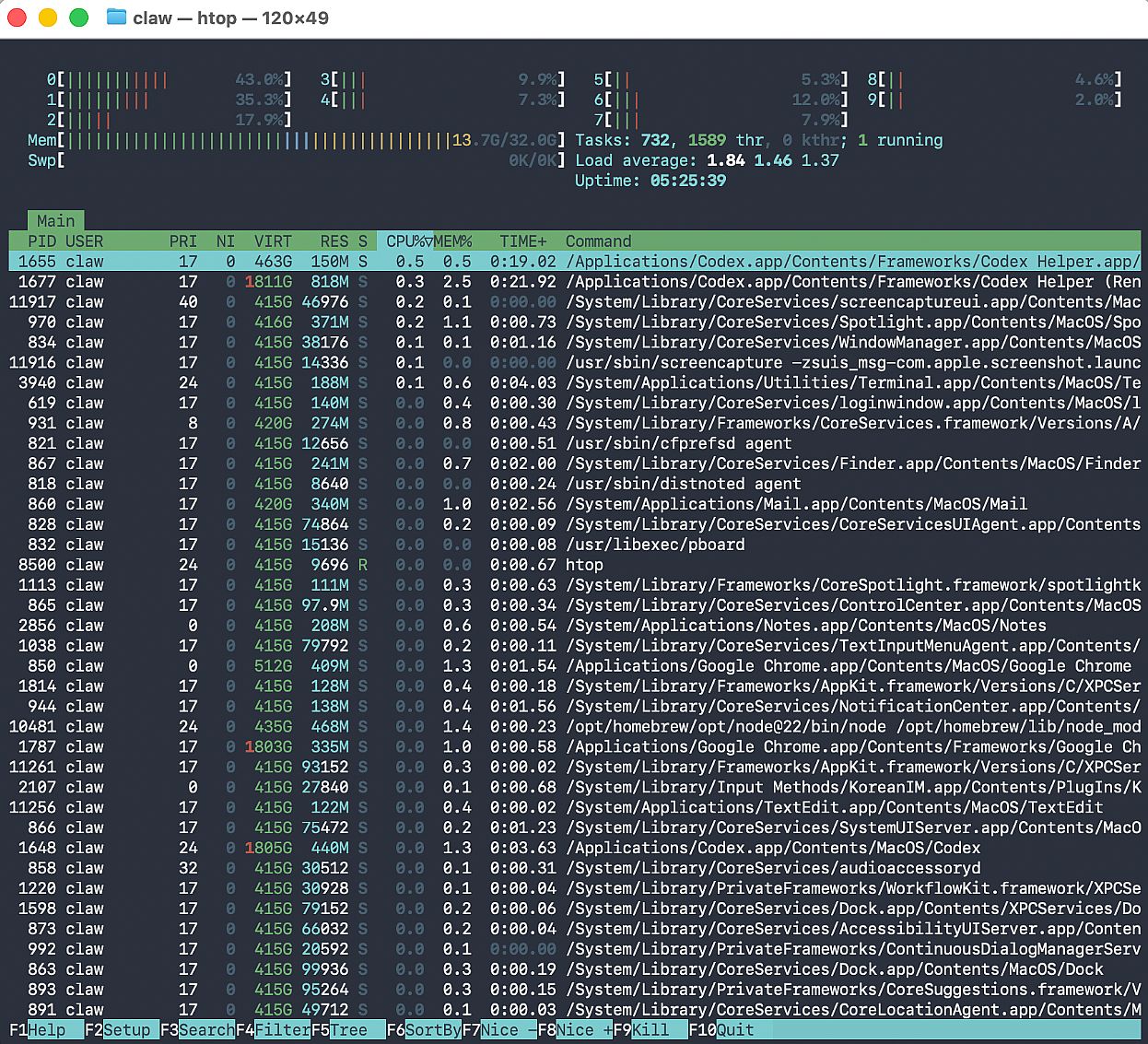Highlight the CoreLocationAgent.app process row
Viewport: 1148px width, 1044px height.
(575, 1010)
